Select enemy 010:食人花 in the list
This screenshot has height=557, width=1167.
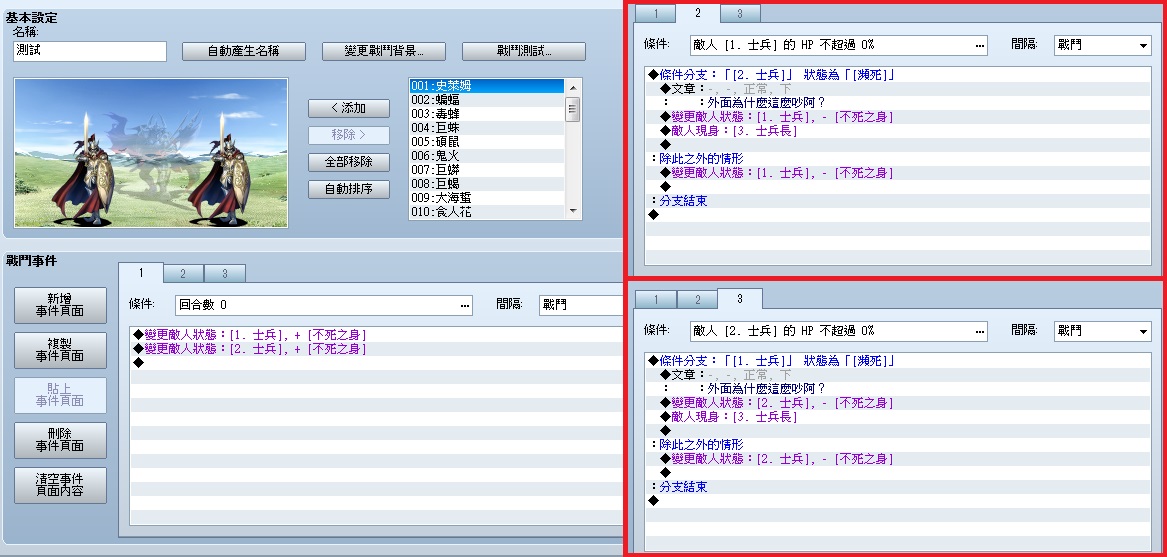click(x=487, y=212)
